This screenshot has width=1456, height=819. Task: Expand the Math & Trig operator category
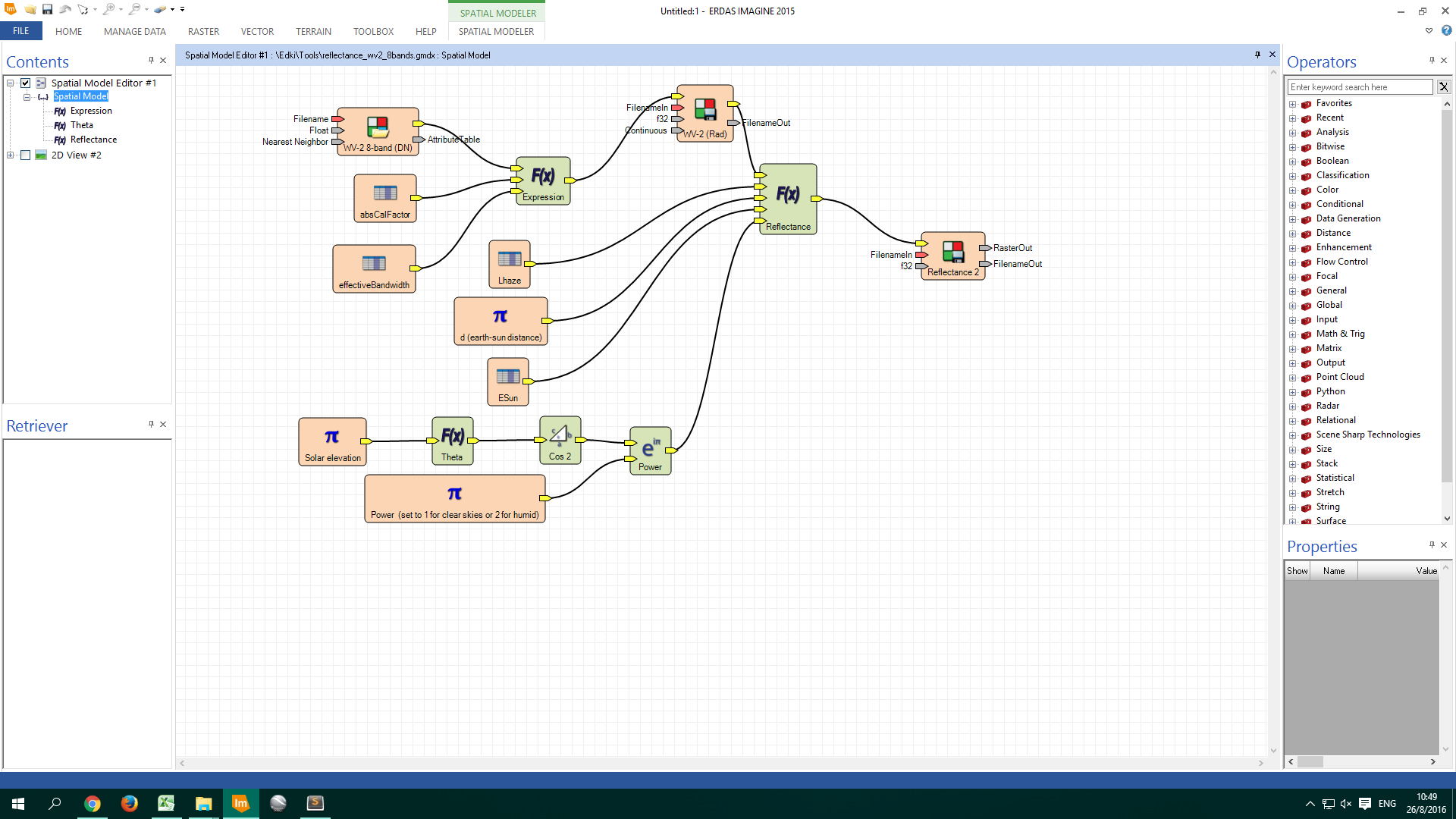(x=1292, y=334)
